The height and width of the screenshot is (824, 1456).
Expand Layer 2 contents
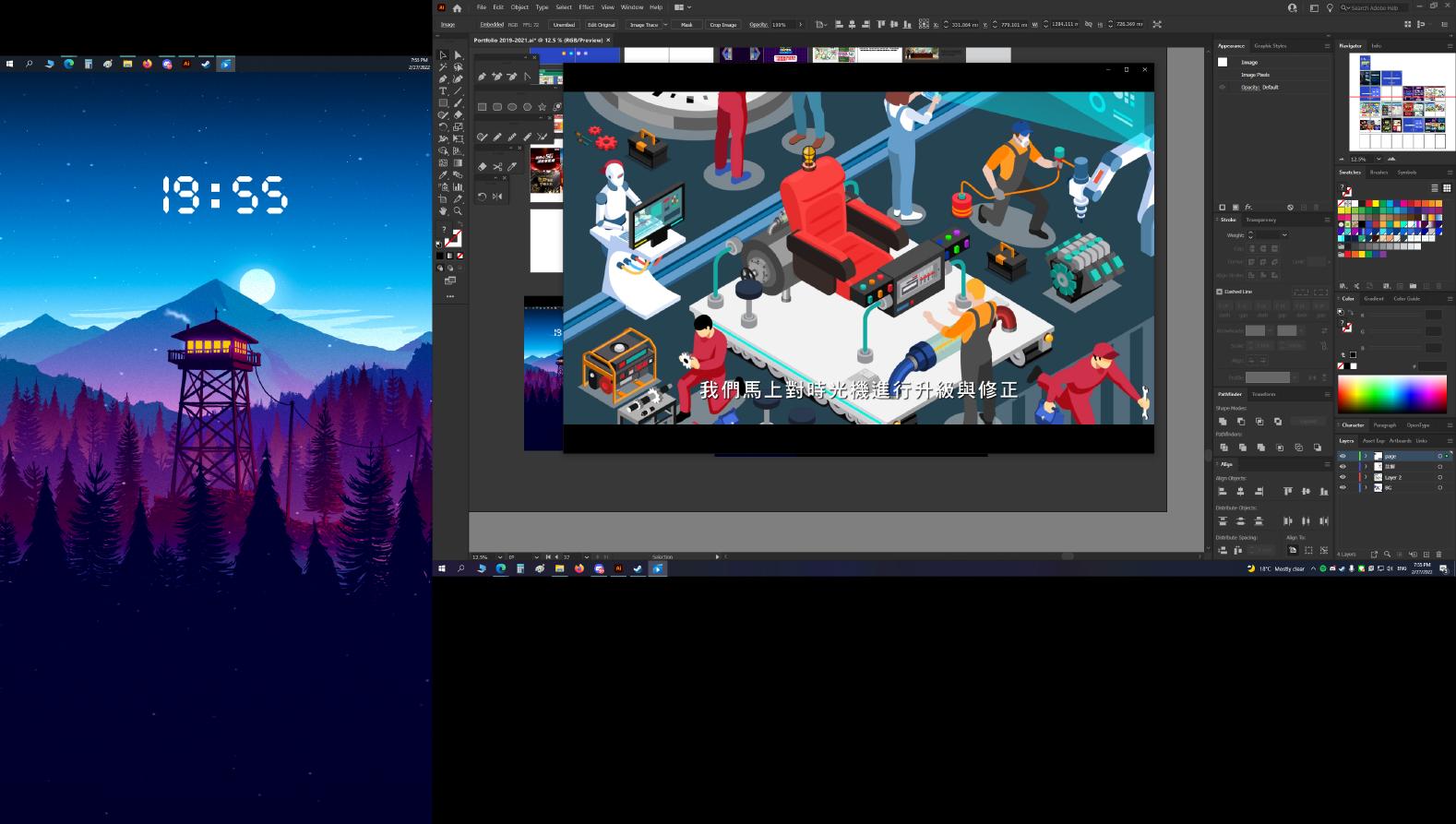[x=1366, y=477]
